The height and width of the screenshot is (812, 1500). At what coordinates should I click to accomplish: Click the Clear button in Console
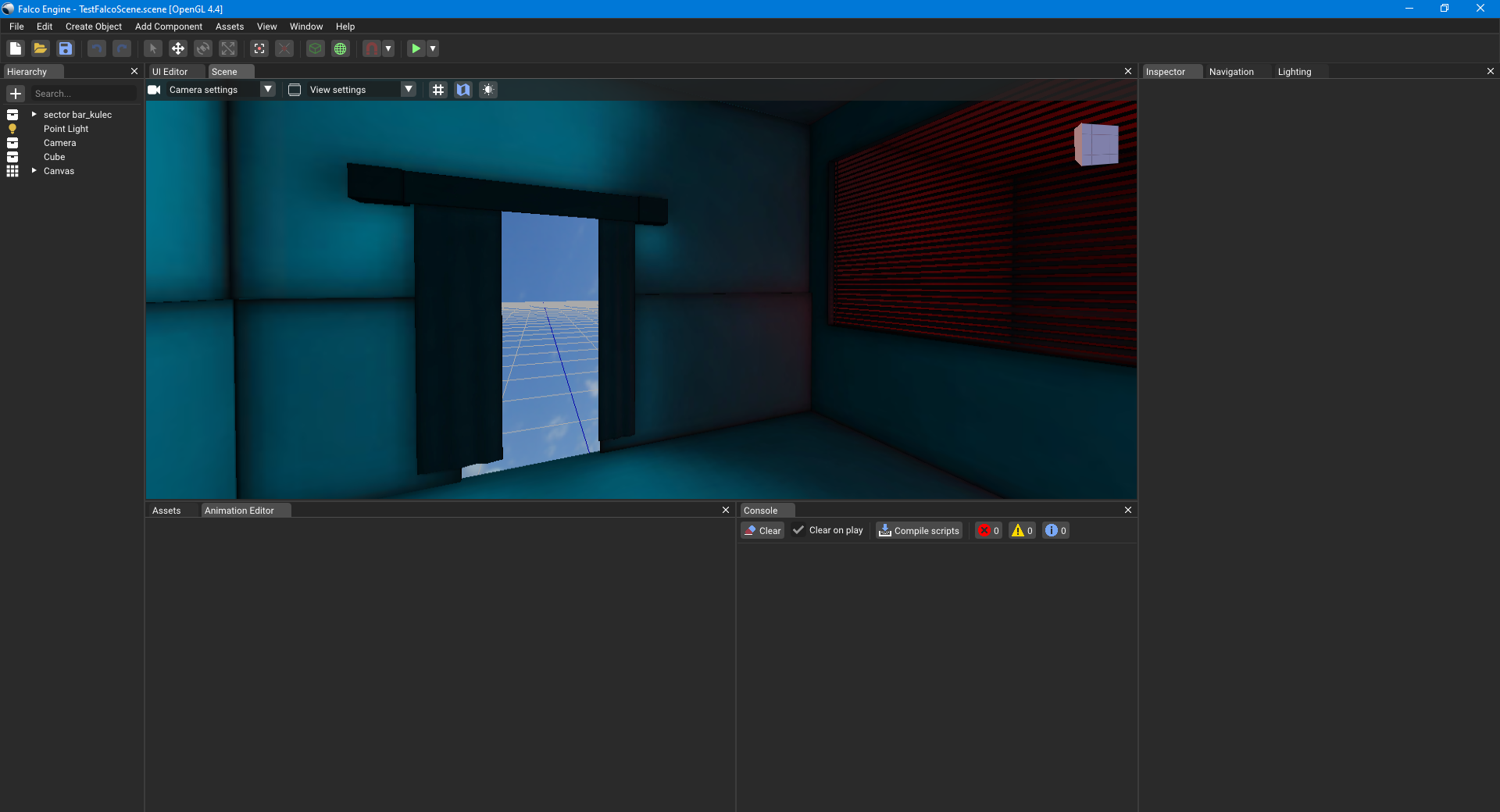point(762,531)
